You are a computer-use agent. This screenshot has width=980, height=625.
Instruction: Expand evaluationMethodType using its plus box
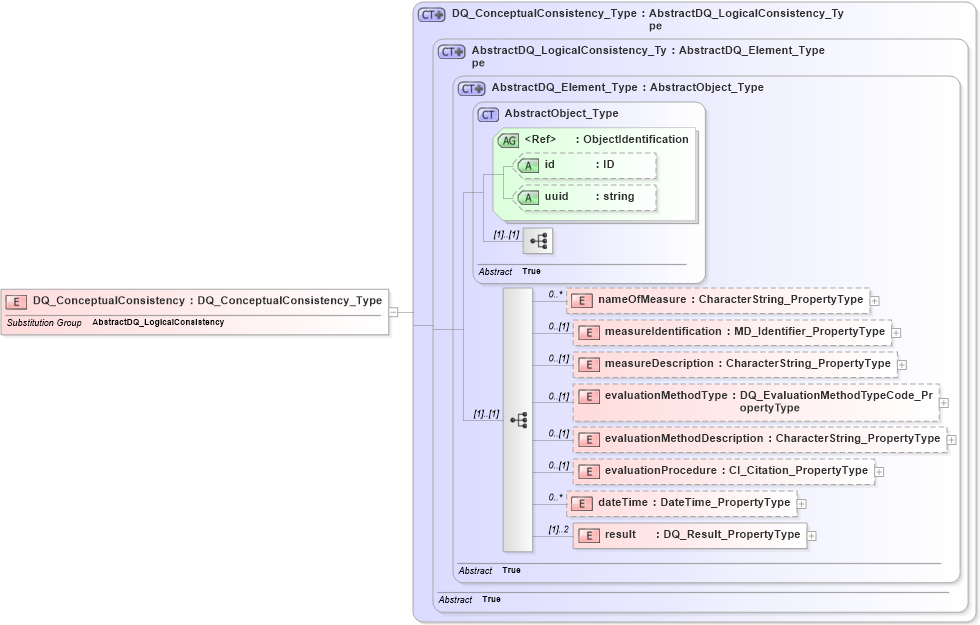(x=943, y=401)
